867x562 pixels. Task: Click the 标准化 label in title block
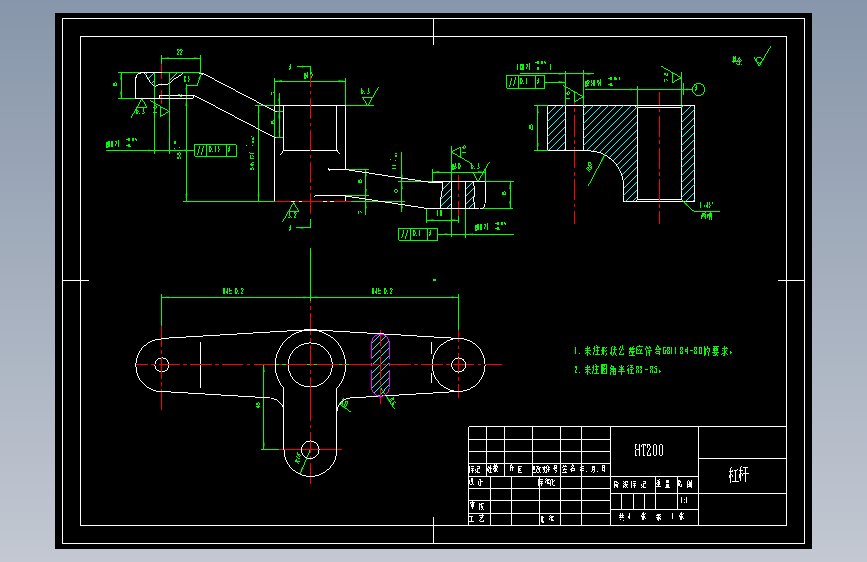point(546,482)
